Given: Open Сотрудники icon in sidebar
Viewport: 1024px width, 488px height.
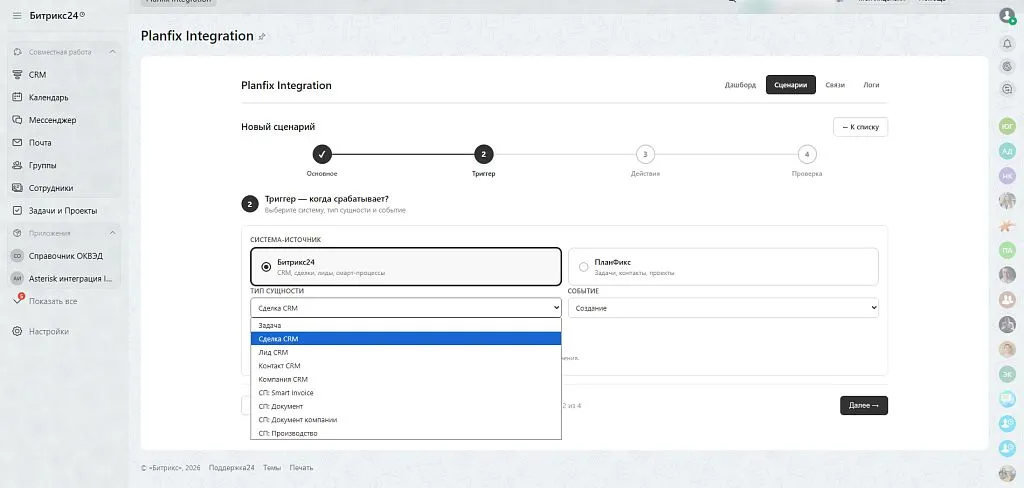Looking at the screenshot, I should pos(18,188).
